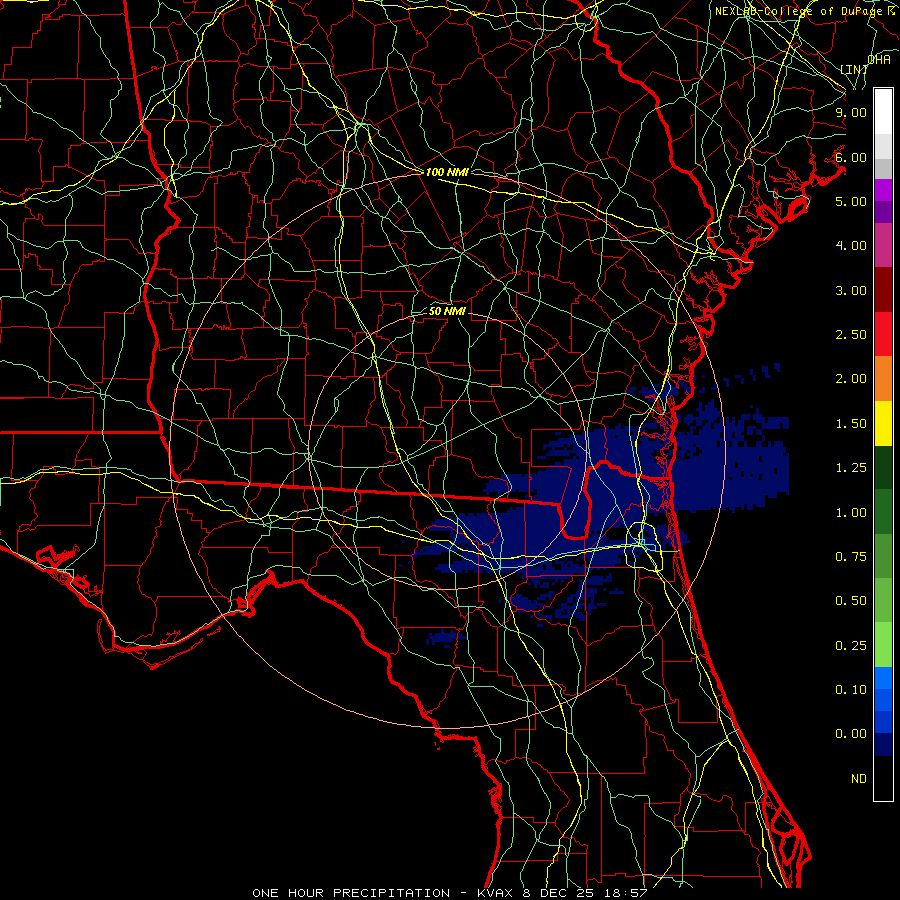Click the 6.00 legend value
The image size is (900, 900).
(851, 157)
